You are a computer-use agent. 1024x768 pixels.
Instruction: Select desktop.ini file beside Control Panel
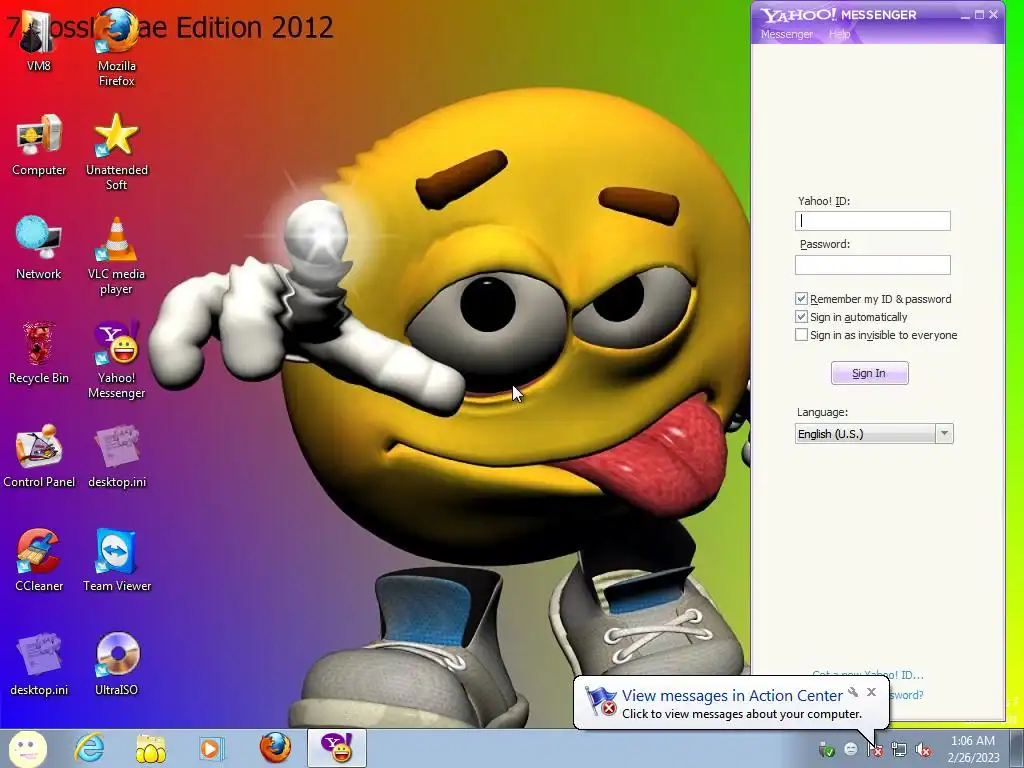tap(117, 456)
